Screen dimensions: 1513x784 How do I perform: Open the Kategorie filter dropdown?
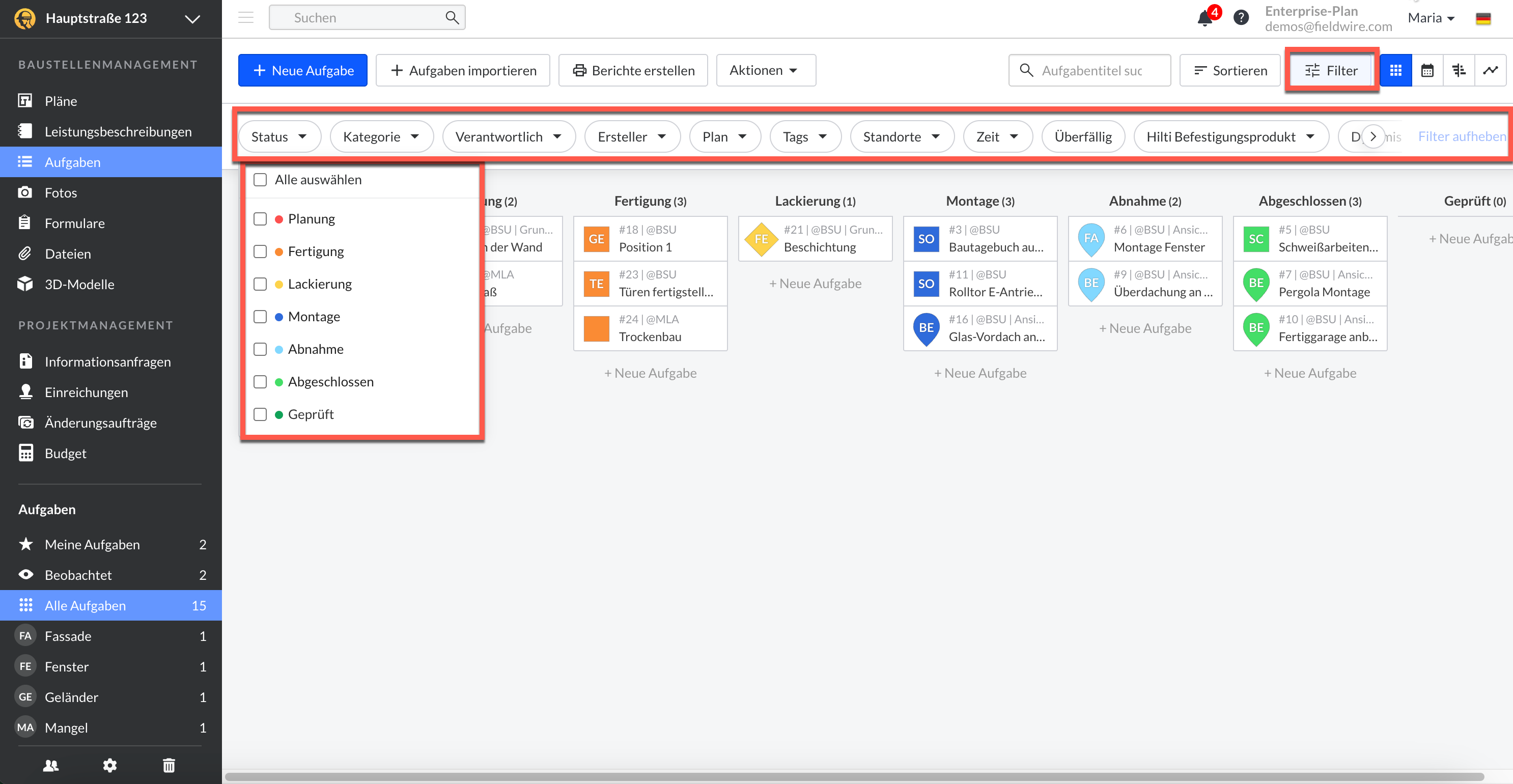382,137
